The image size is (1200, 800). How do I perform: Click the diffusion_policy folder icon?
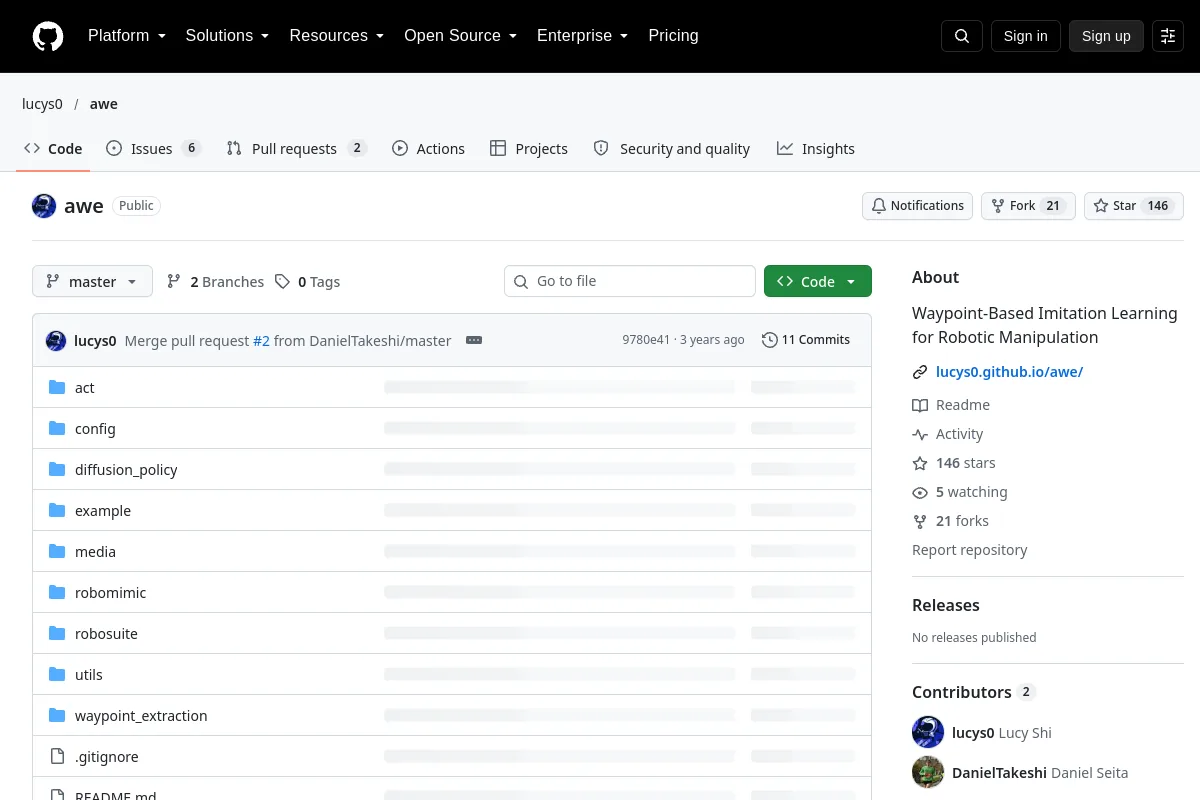57,469
